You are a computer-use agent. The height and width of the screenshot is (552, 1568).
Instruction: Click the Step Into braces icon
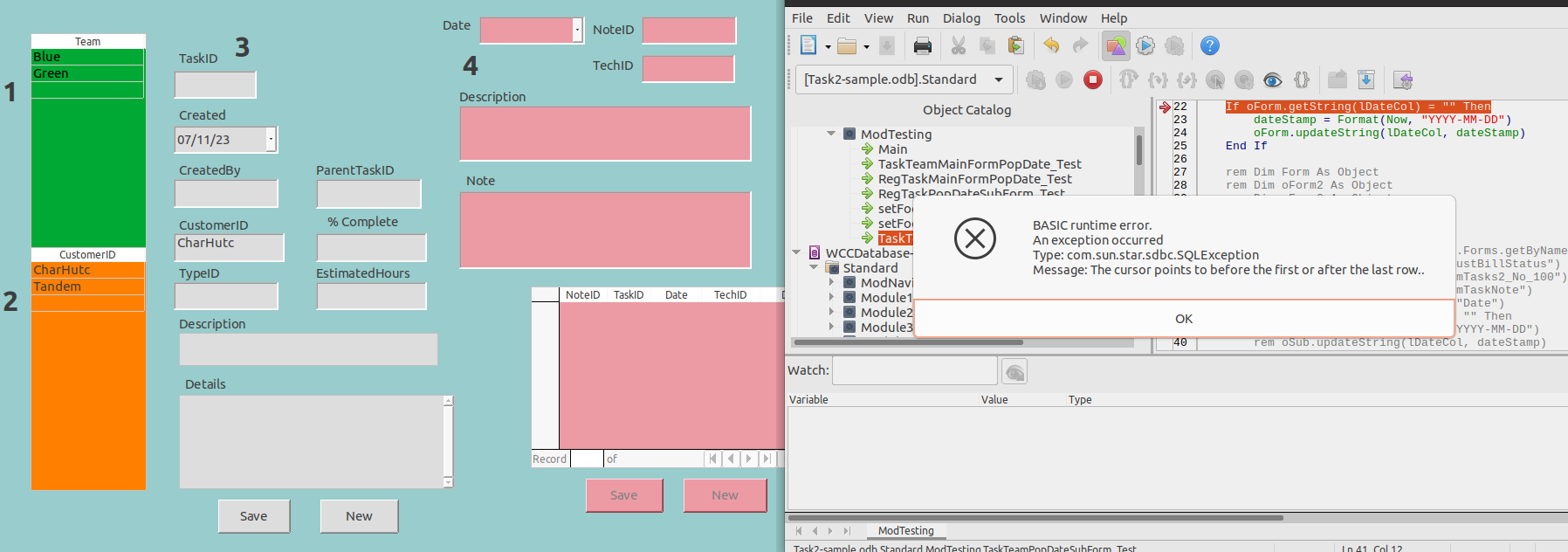tap(1158, 79)
